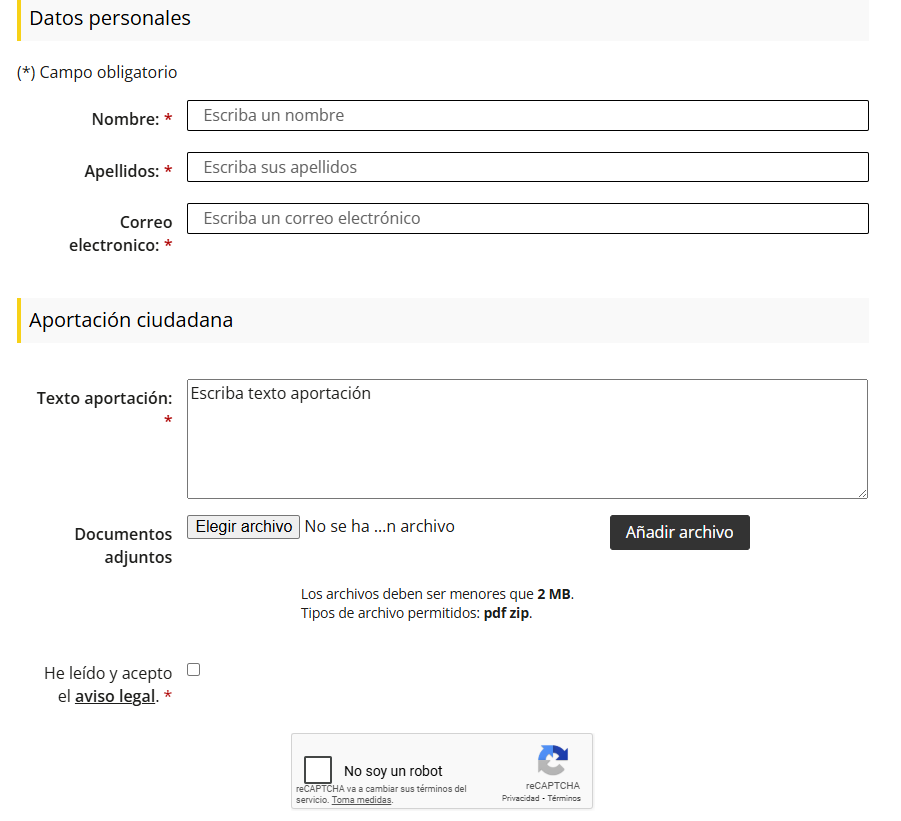
Task: Open the reCAPTCHA Términos link
Action: [x=564, y=799]
